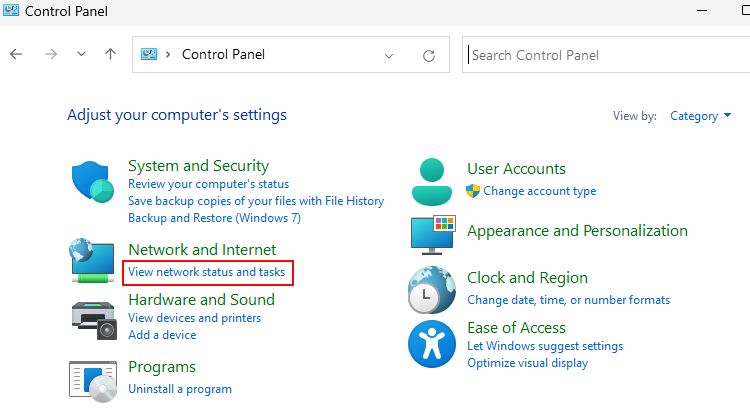Screen dimensions: 750x410
Task: Minimize the Control Panel window
Action: point(702,11)
